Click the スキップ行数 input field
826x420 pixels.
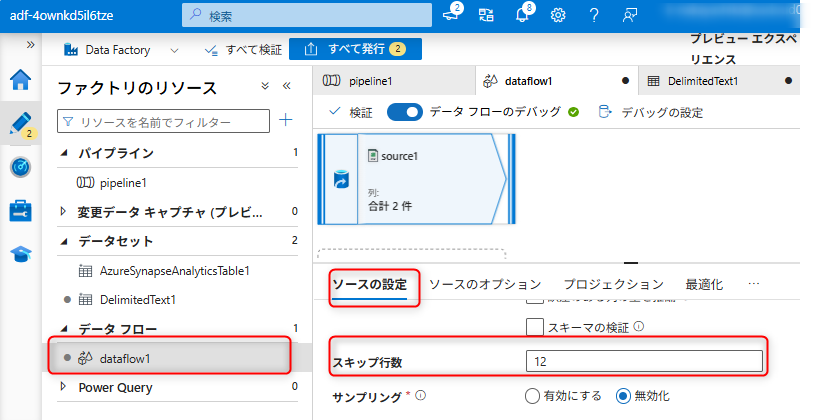[644, 360]
